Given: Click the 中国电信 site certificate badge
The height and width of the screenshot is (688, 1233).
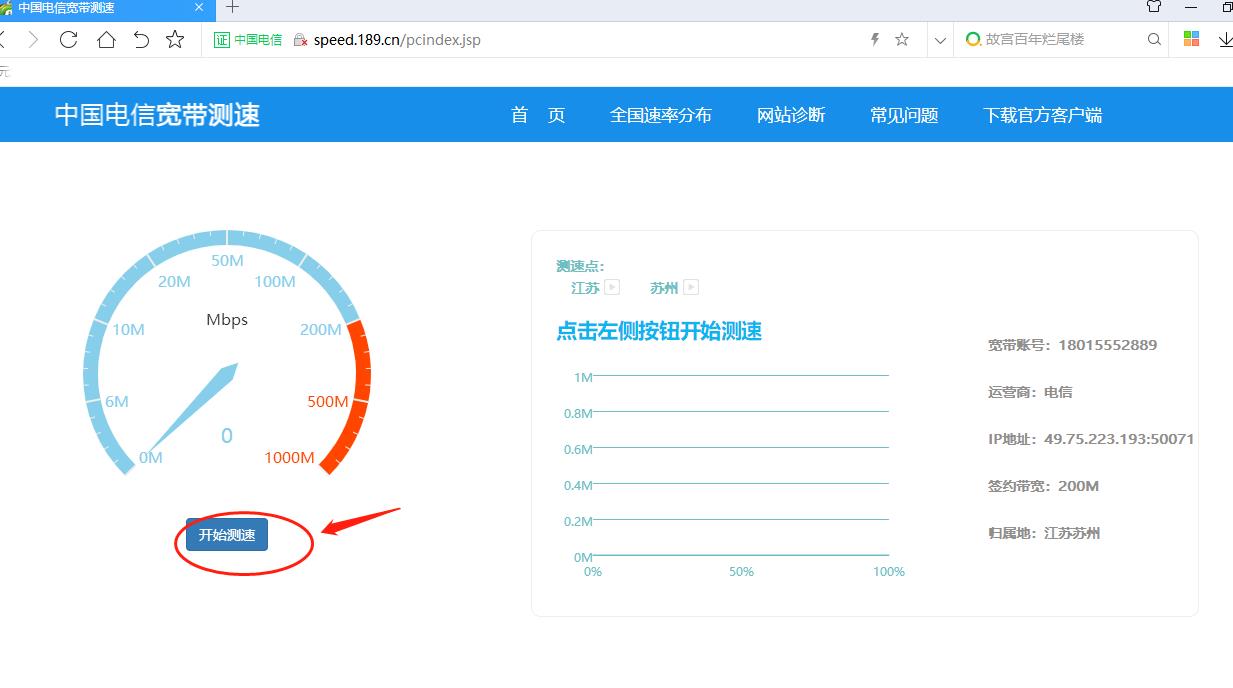Looking at the screenshot, I should [x=248, y=40].
